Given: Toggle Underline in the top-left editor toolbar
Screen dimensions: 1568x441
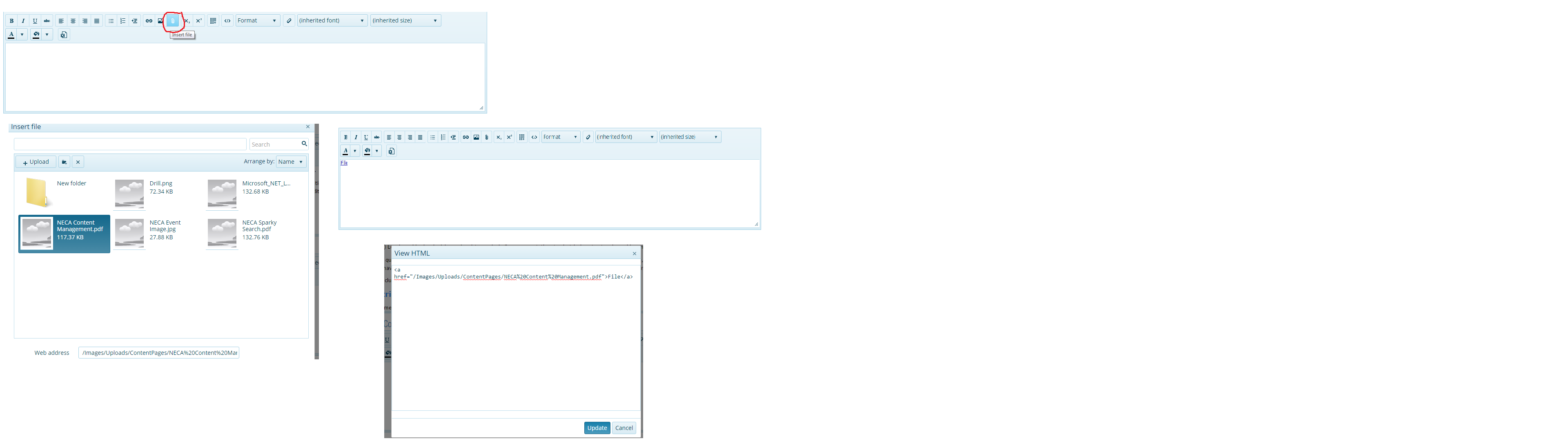Looking at the screenshot, I should (35, 21).
